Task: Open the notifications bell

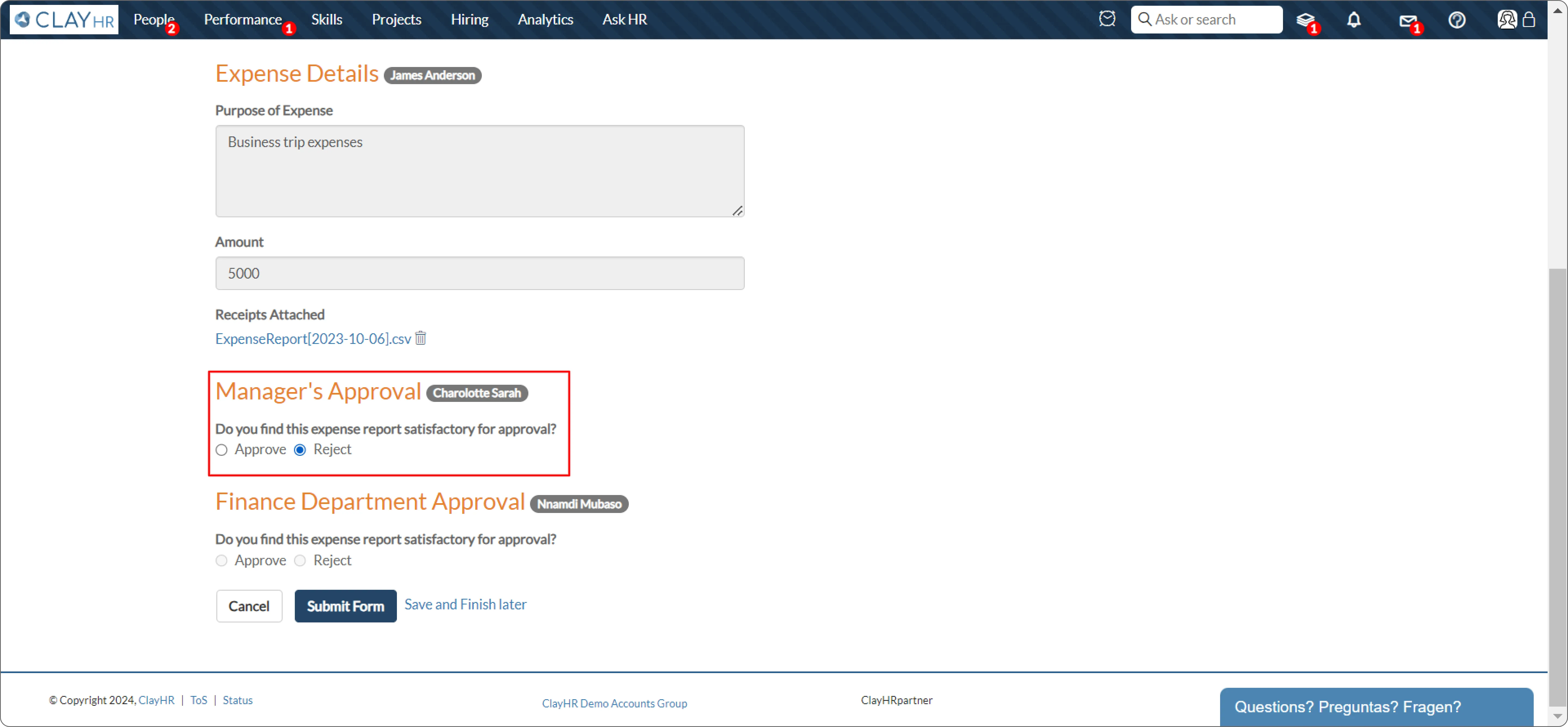Action: (x=1353, y=20)
